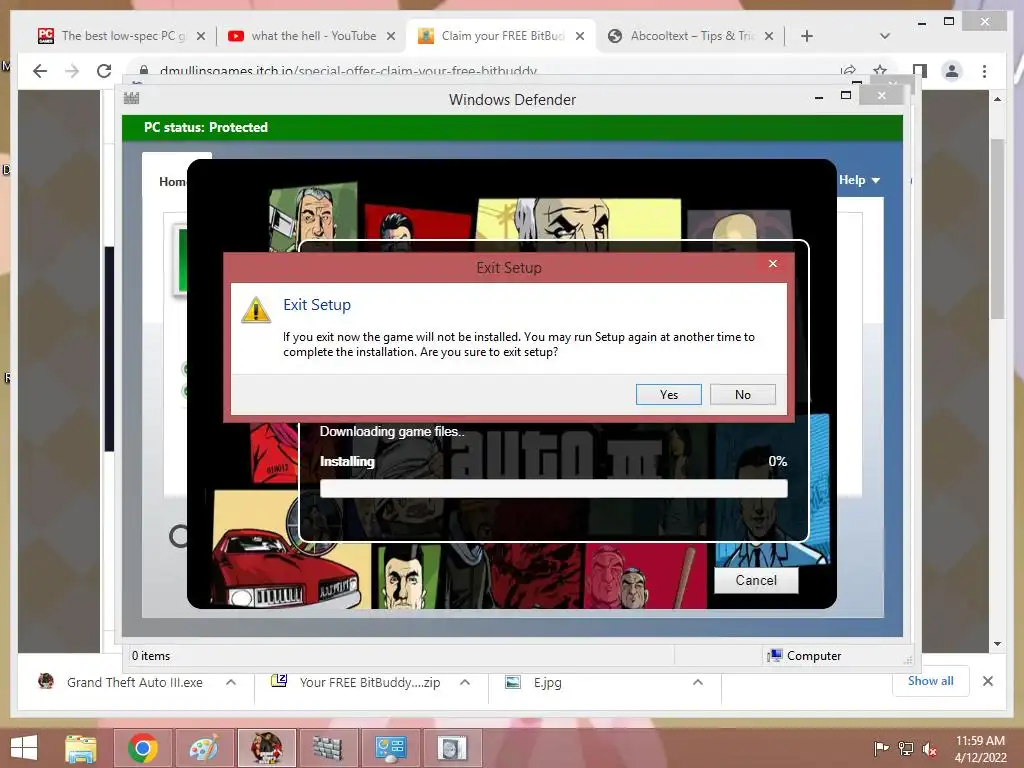
Task: Expand options for Grand Theft Auto III.exe download
Action: (231, 682)
